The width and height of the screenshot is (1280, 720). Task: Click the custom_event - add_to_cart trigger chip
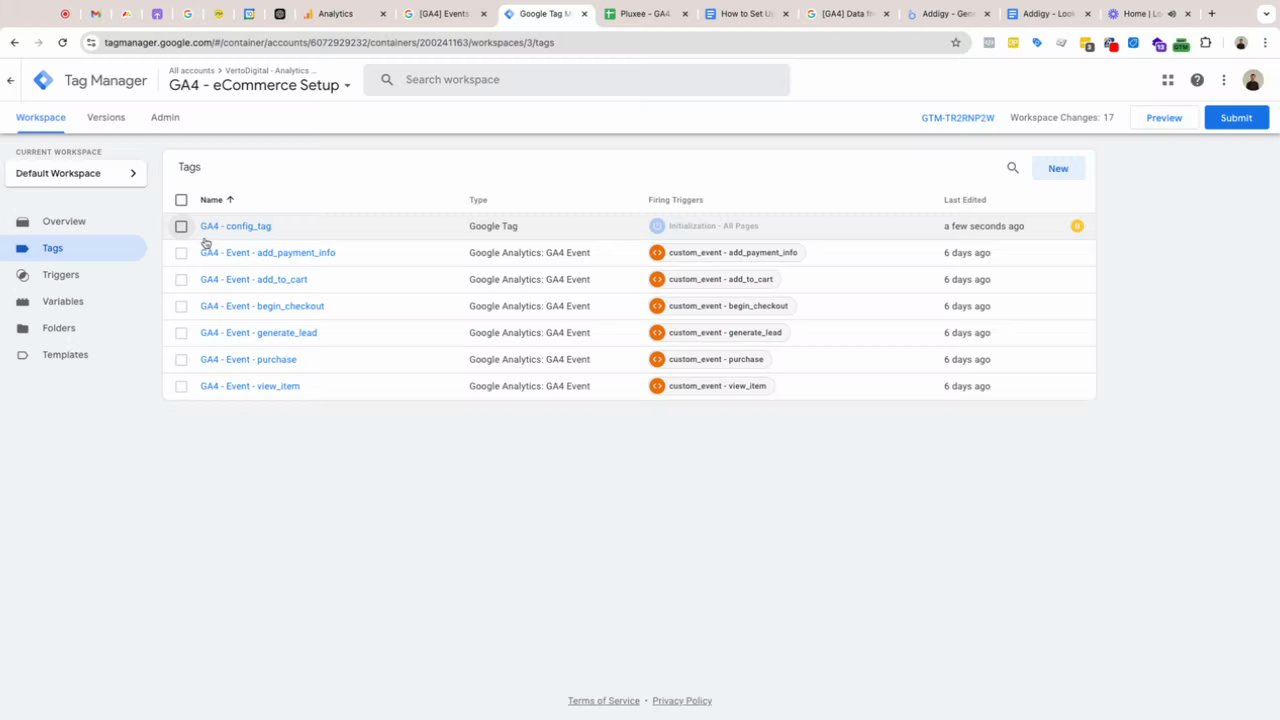pos(715,279)
